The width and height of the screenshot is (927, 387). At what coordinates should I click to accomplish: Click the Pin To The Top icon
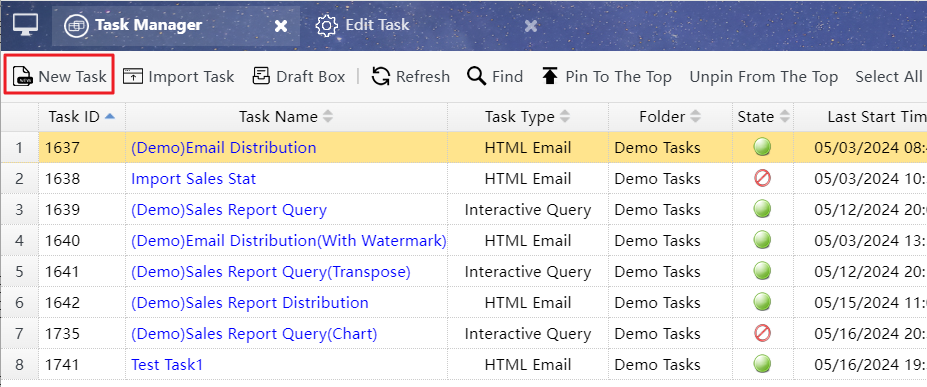click(x=550, y=76)
